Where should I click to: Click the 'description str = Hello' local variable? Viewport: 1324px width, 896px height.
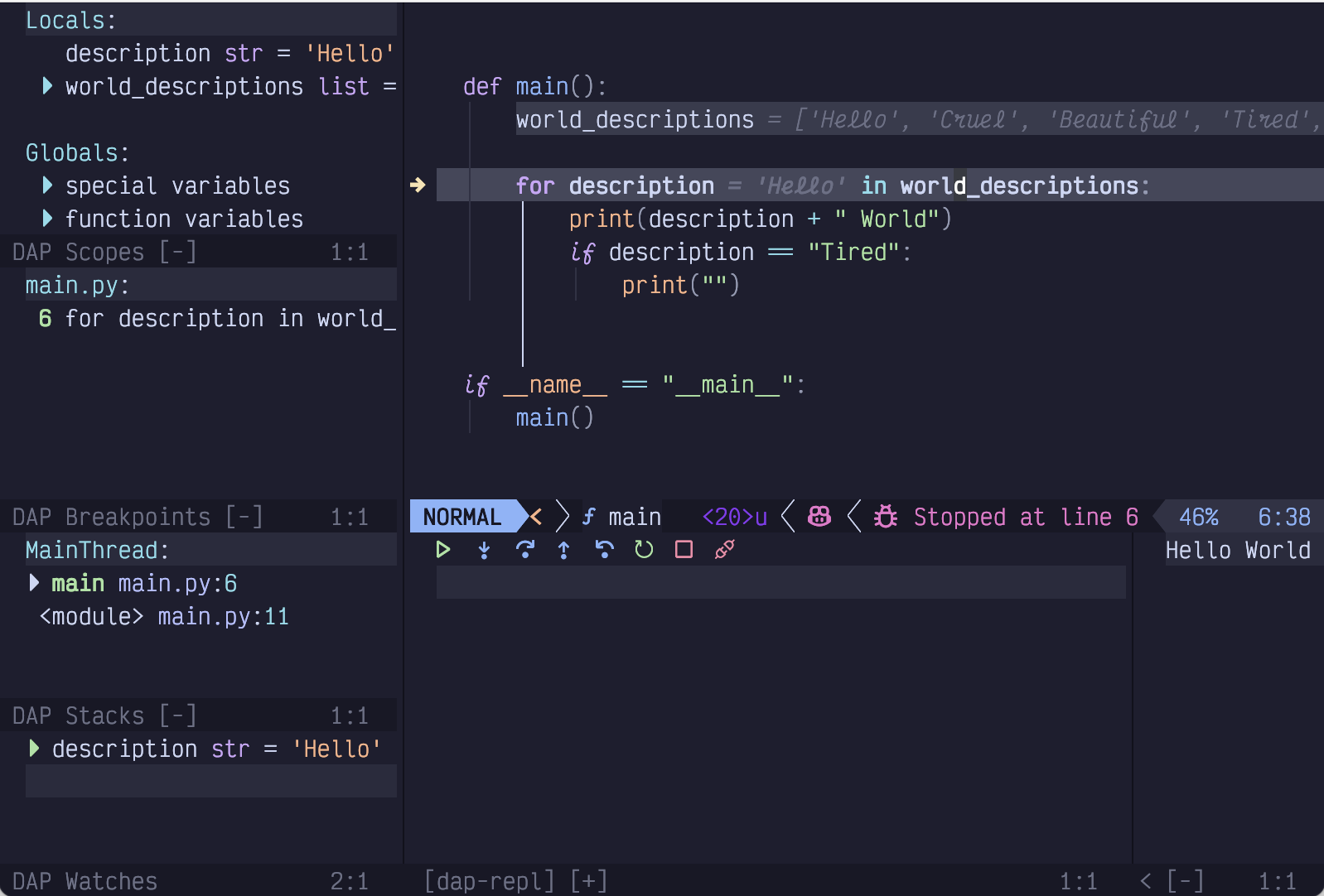[230, 53]
